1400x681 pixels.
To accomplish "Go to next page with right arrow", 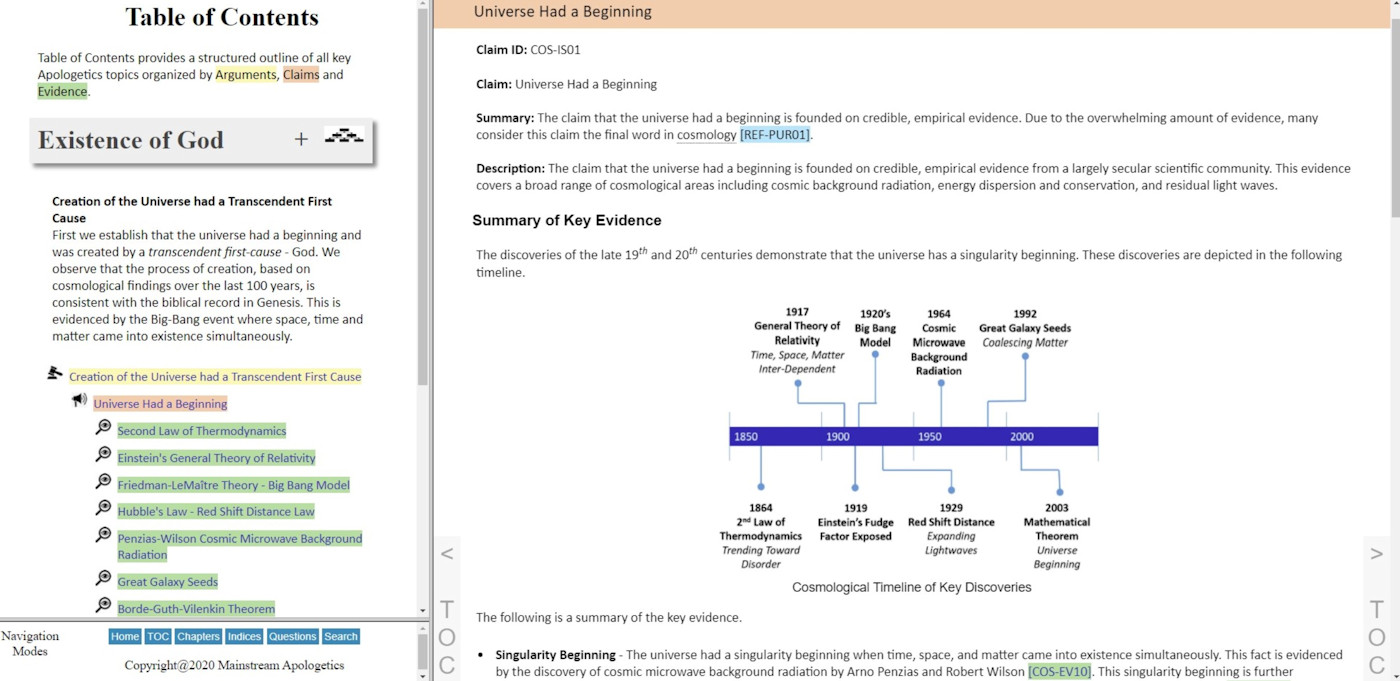I will pyautogui.click(x=1376, y=553).
